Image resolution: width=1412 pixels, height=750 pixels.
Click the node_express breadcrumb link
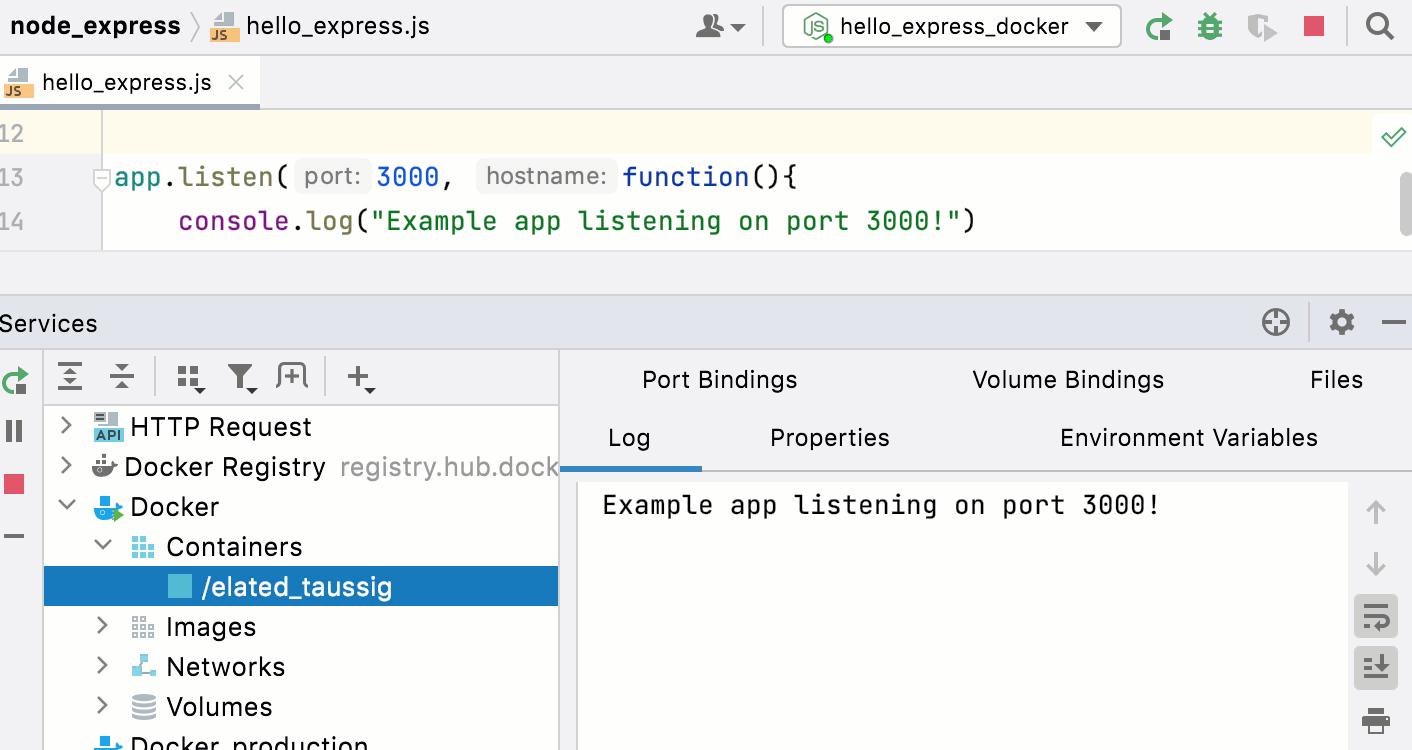click(x=95, y=26)
